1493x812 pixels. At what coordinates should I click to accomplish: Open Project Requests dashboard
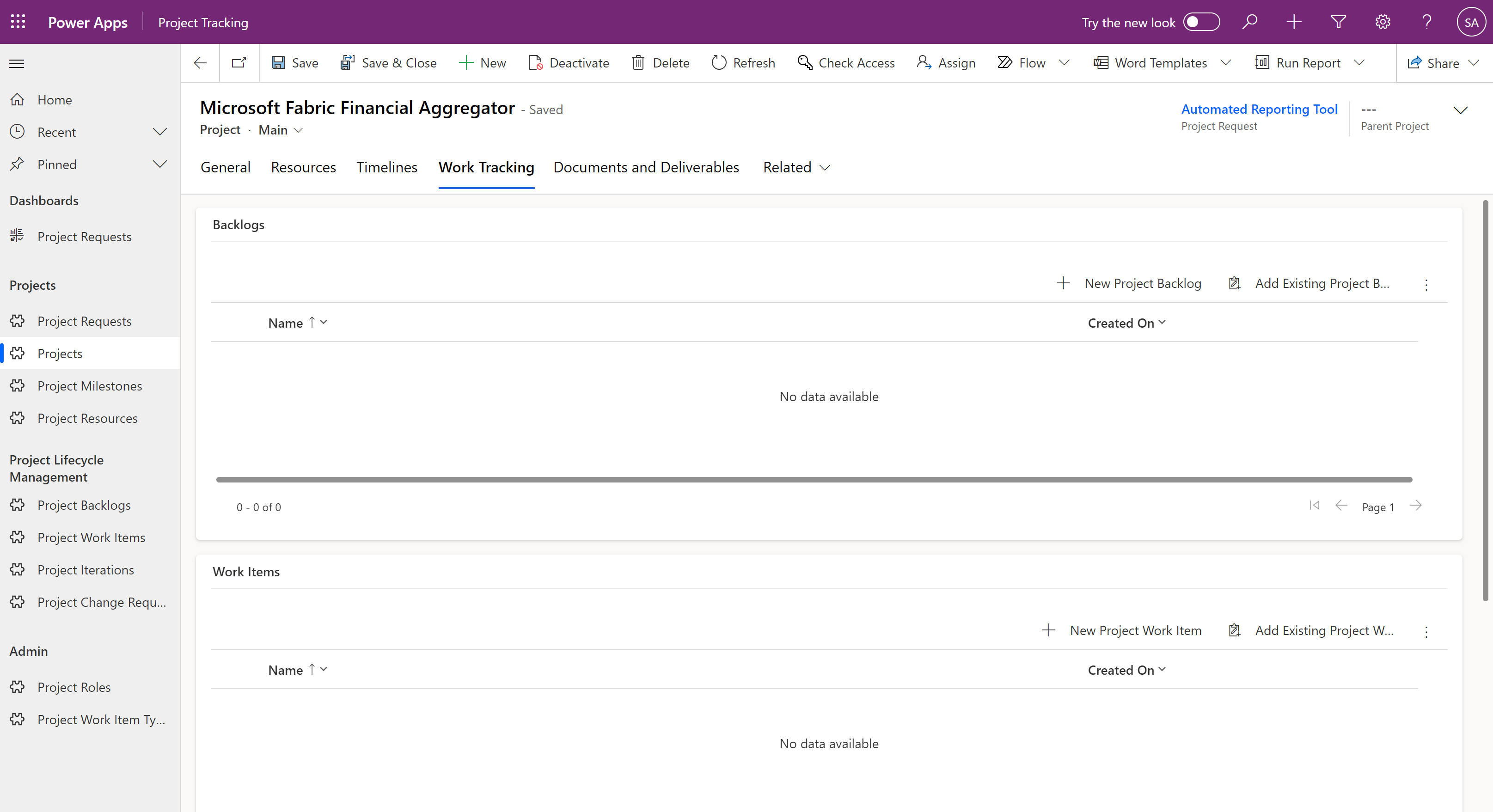coord(91,237)
